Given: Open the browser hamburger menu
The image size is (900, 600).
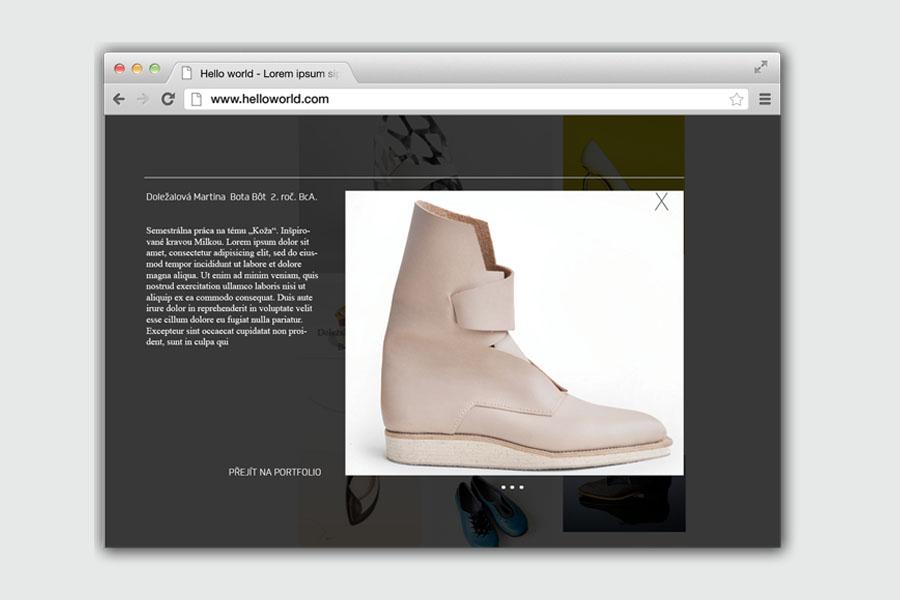Looking at the screenshot, I should pos(765,99).
